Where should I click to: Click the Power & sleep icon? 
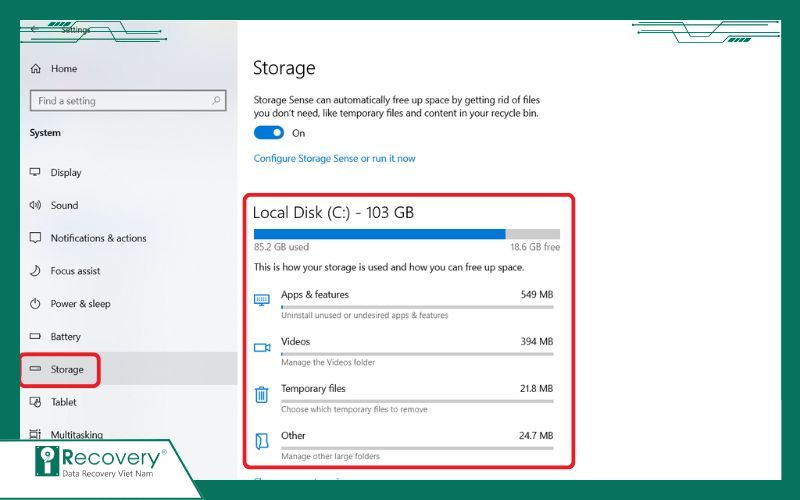tap(36, 304)
